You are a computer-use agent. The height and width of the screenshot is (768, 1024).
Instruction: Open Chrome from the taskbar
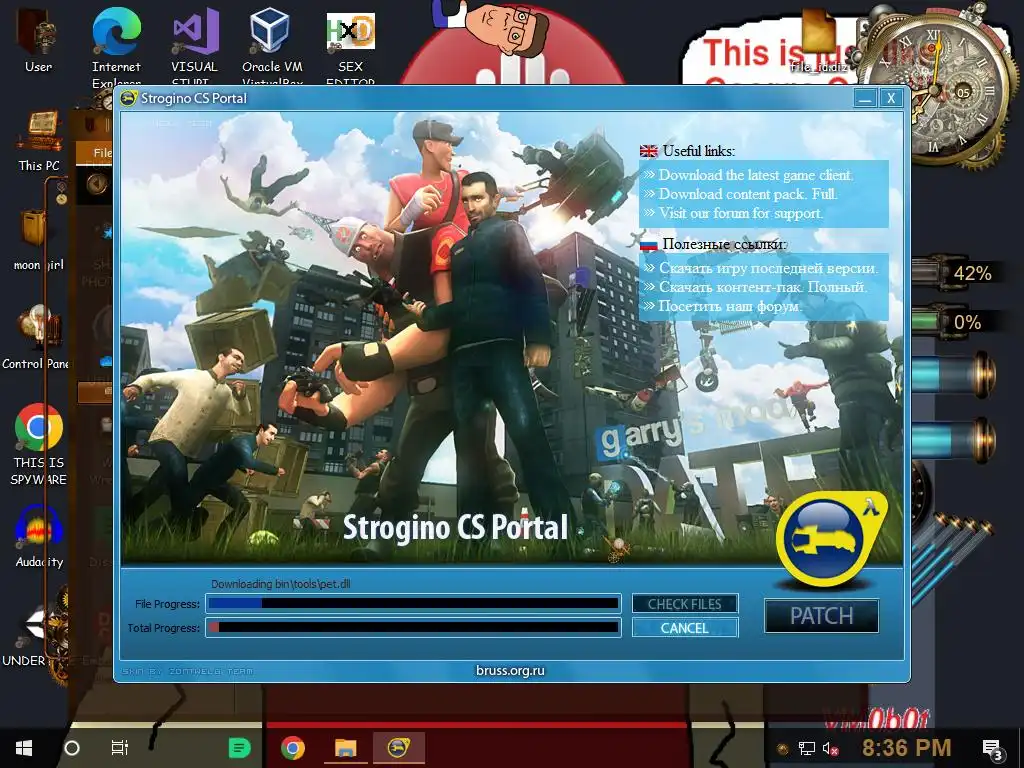(x=293, y=748)
